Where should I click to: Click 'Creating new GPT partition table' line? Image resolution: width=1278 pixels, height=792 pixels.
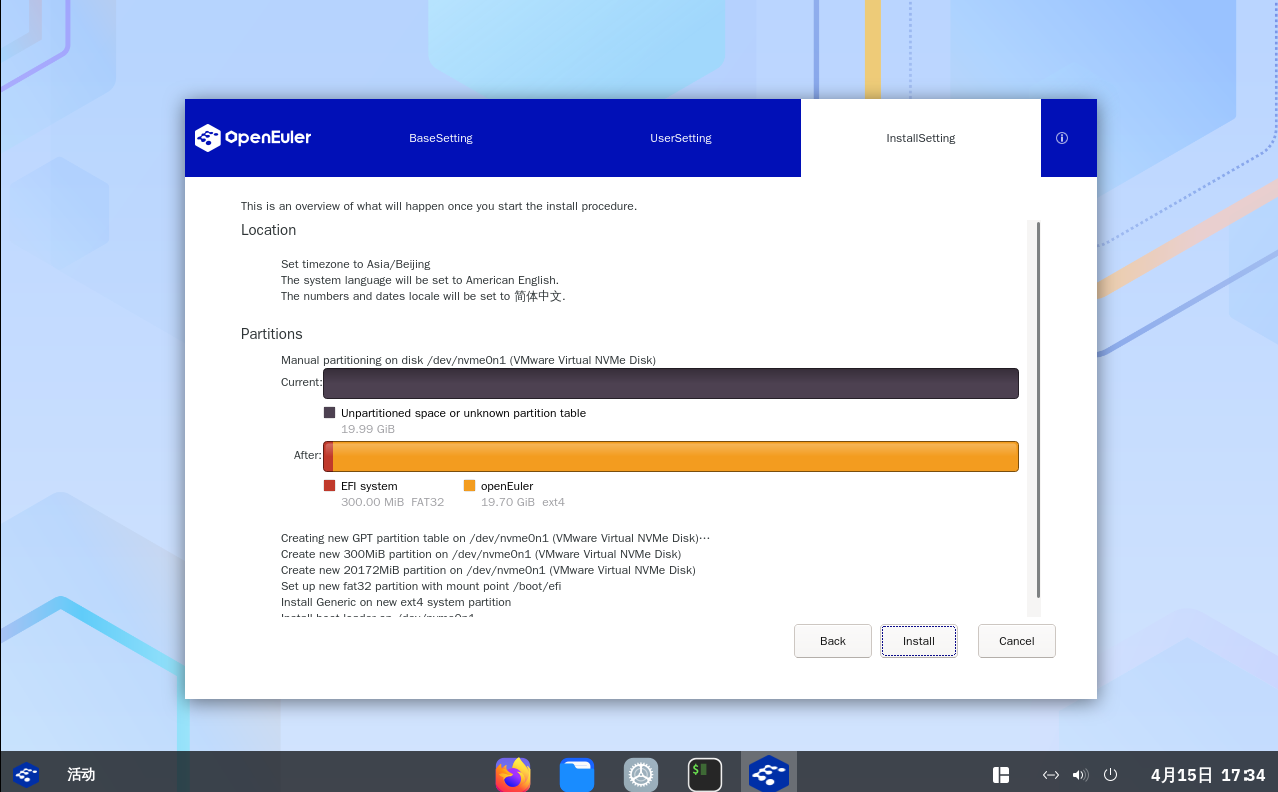[495, 538]
